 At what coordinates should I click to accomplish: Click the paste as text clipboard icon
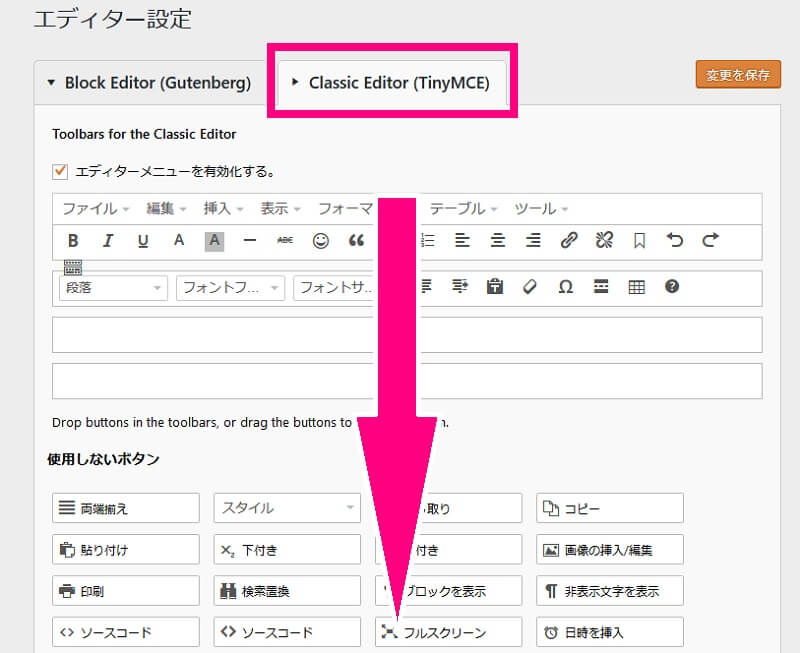tap(495, 287)
